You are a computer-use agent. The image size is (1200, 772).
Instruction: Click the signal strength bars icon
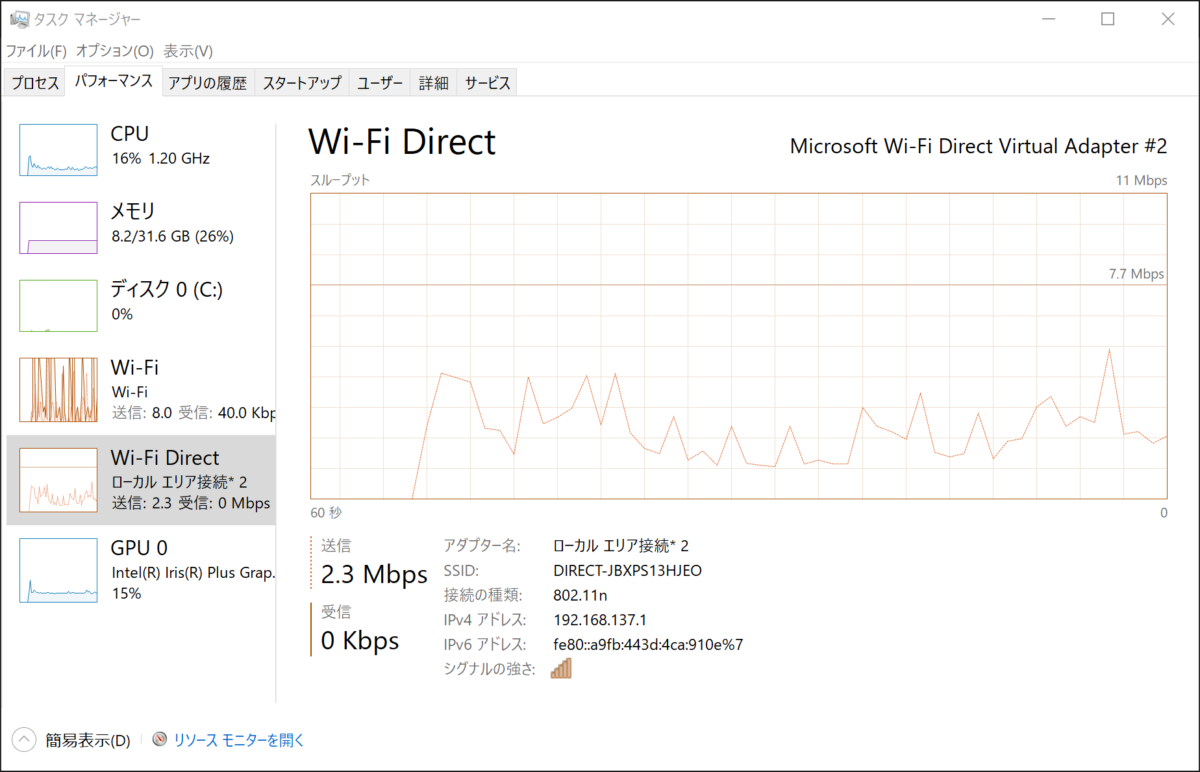(561, 668)
